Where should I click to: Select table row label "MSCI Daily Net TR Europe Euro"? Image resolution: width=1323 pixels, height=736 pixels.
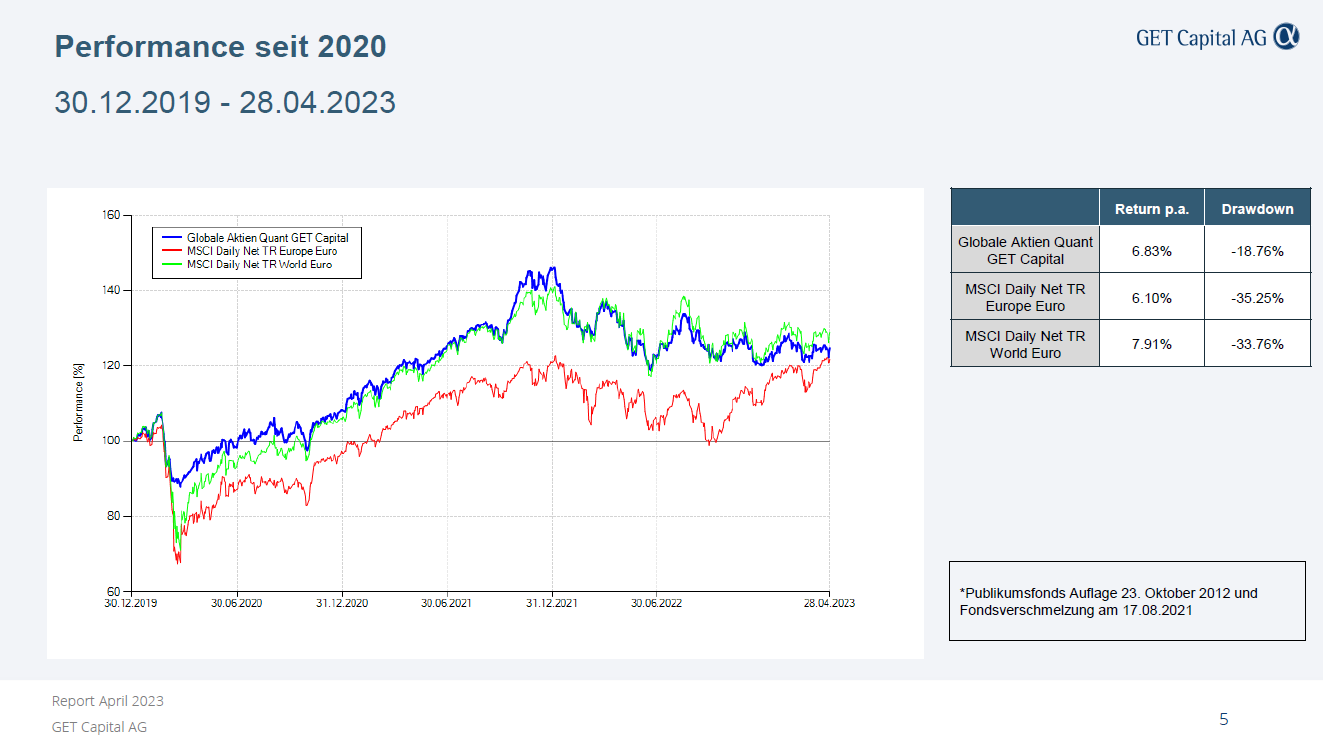[1025, 297]
